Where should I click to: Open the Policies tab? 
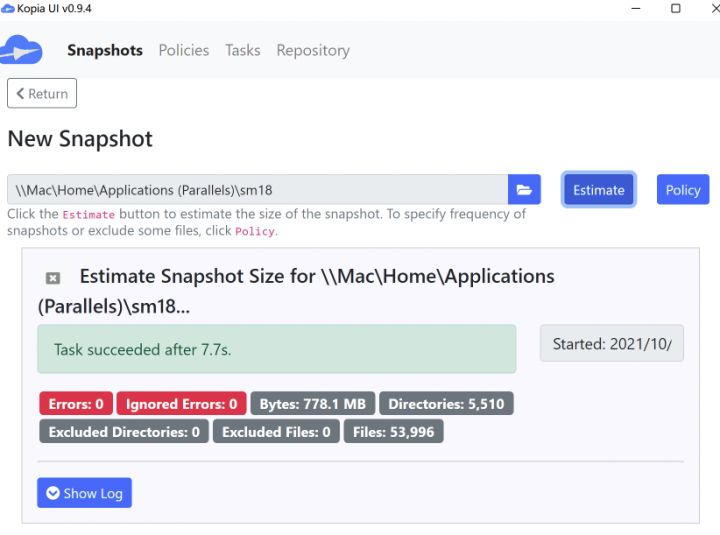point(184,50)
